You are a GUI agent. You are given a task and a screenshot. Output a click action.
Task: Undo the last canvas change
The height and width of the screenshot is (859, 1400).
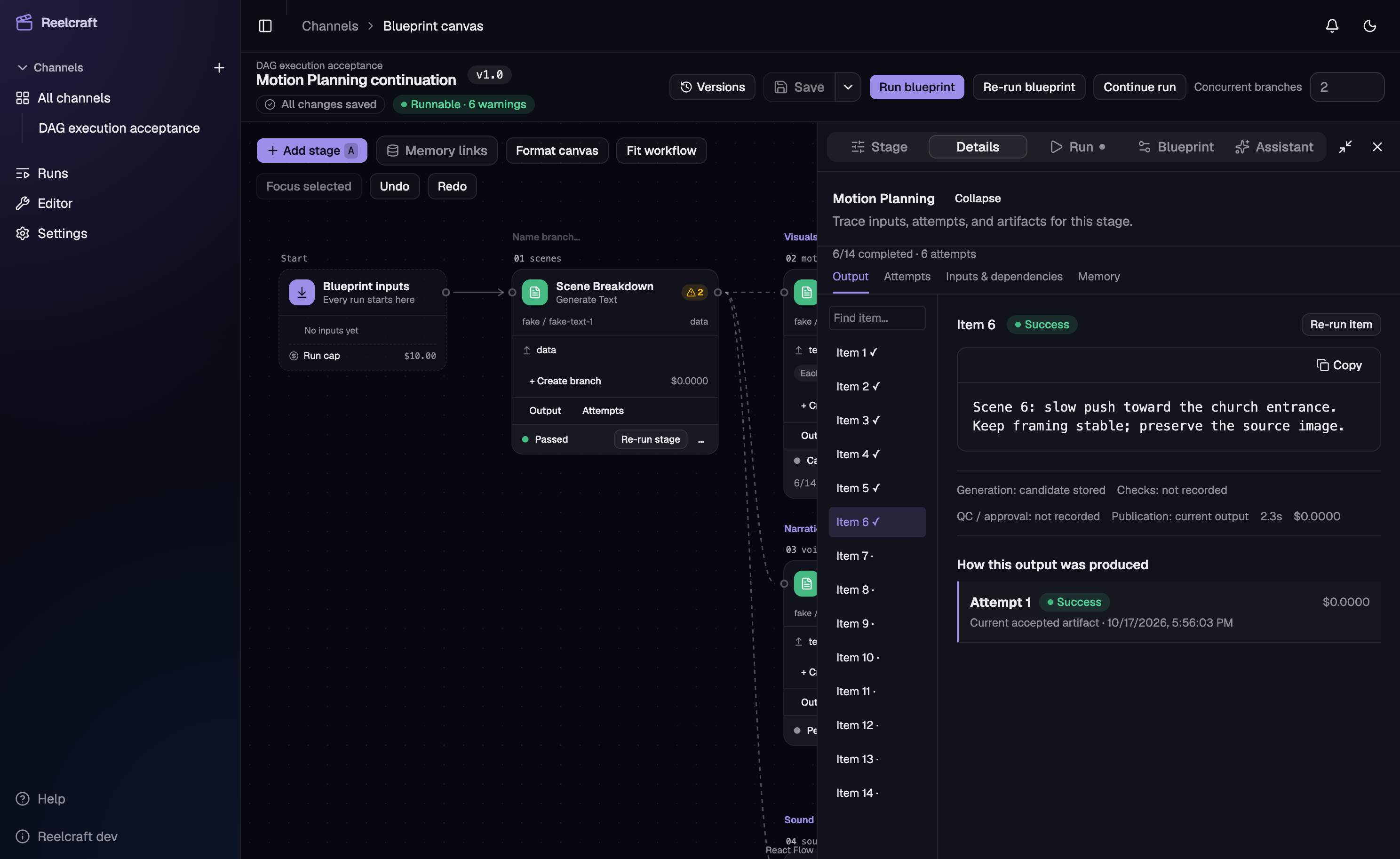pyautogui.click(x=394, y=186)
